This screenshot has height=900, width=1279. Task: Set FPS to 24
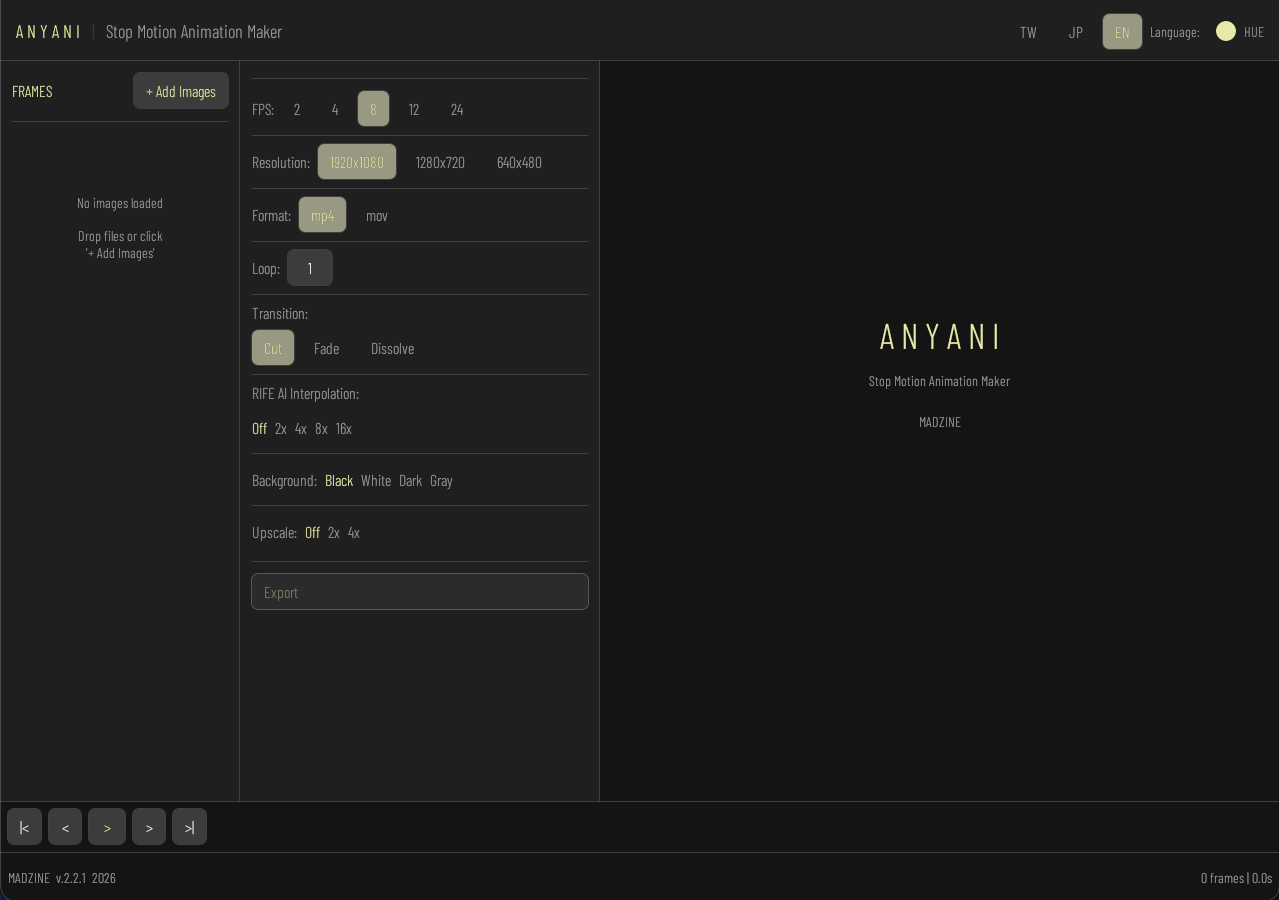[x=456, y=109]
